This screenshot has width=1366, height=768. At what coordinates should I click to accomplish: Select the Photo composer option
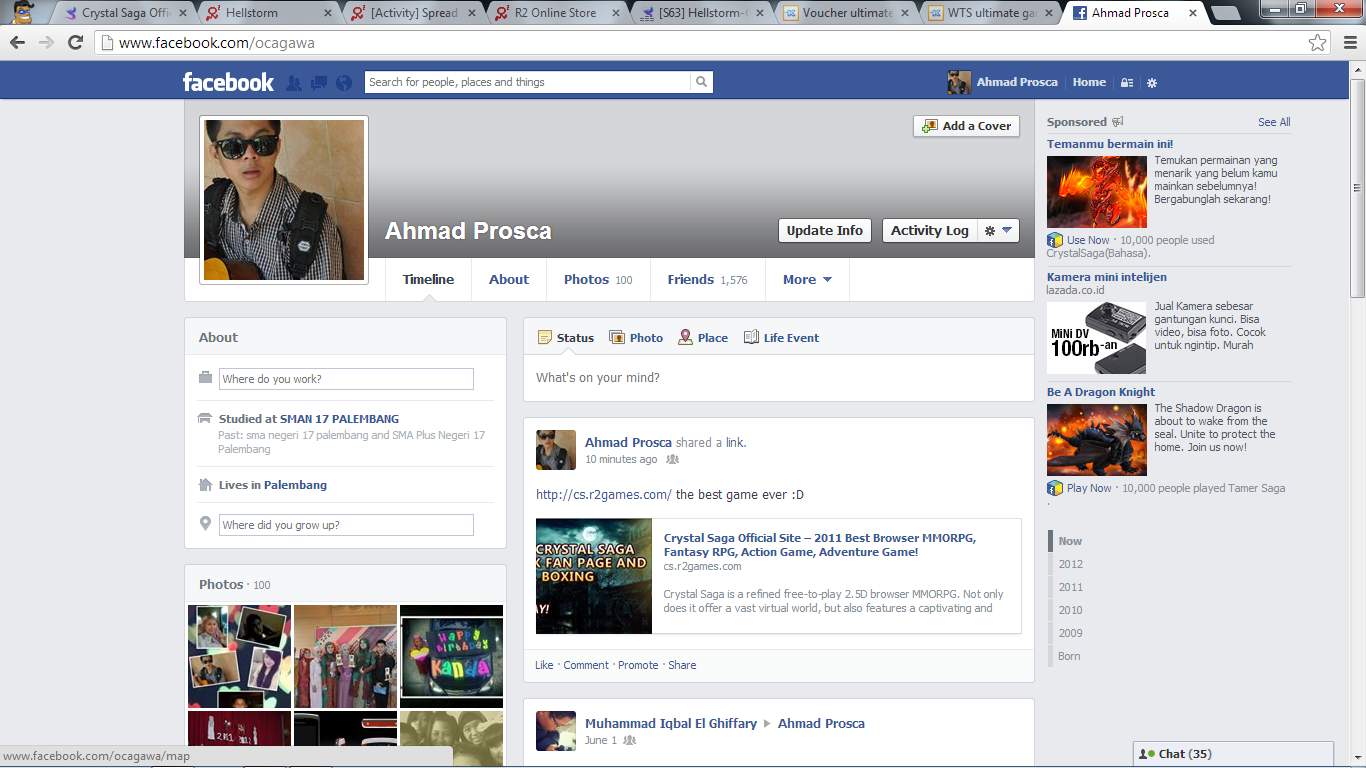pyautogui.click(x=636, y=338)
